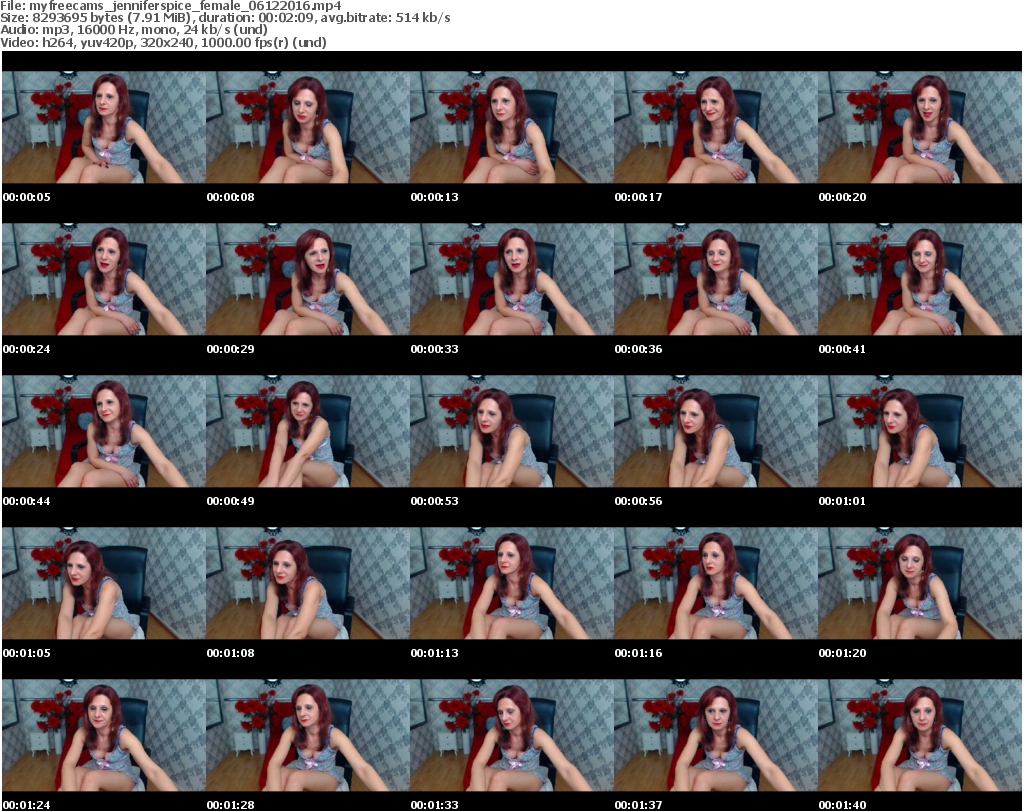Click the timestamp label 00:00:49

231,501
